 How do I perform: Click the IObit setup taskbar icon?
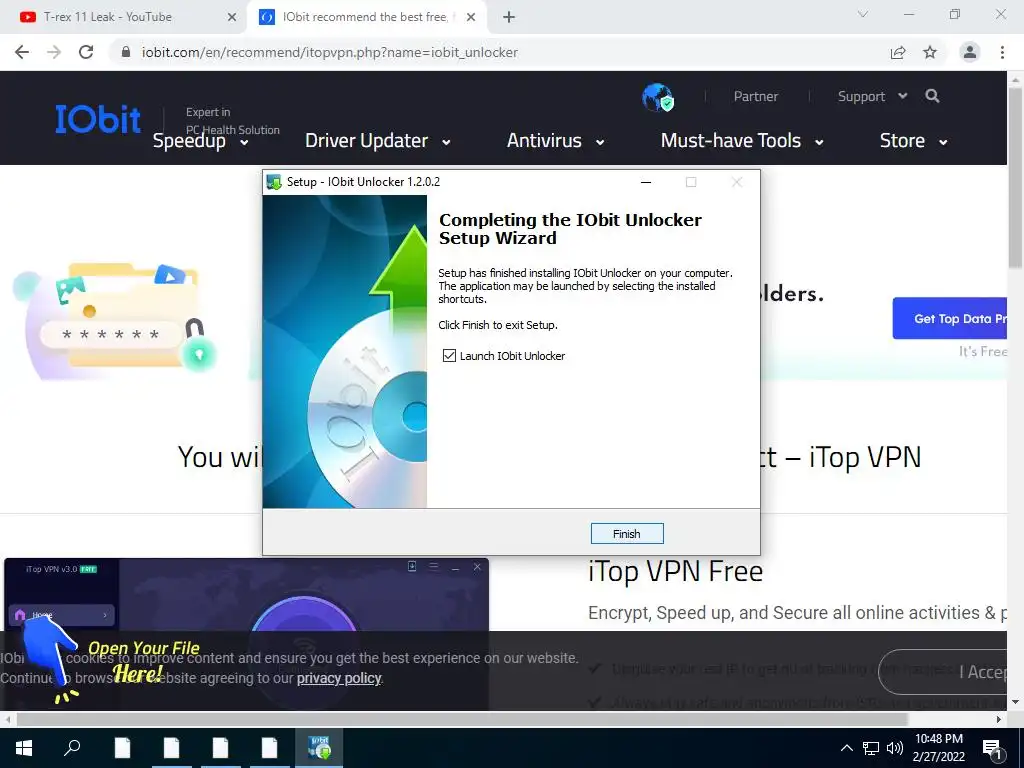tap(319, 748)
